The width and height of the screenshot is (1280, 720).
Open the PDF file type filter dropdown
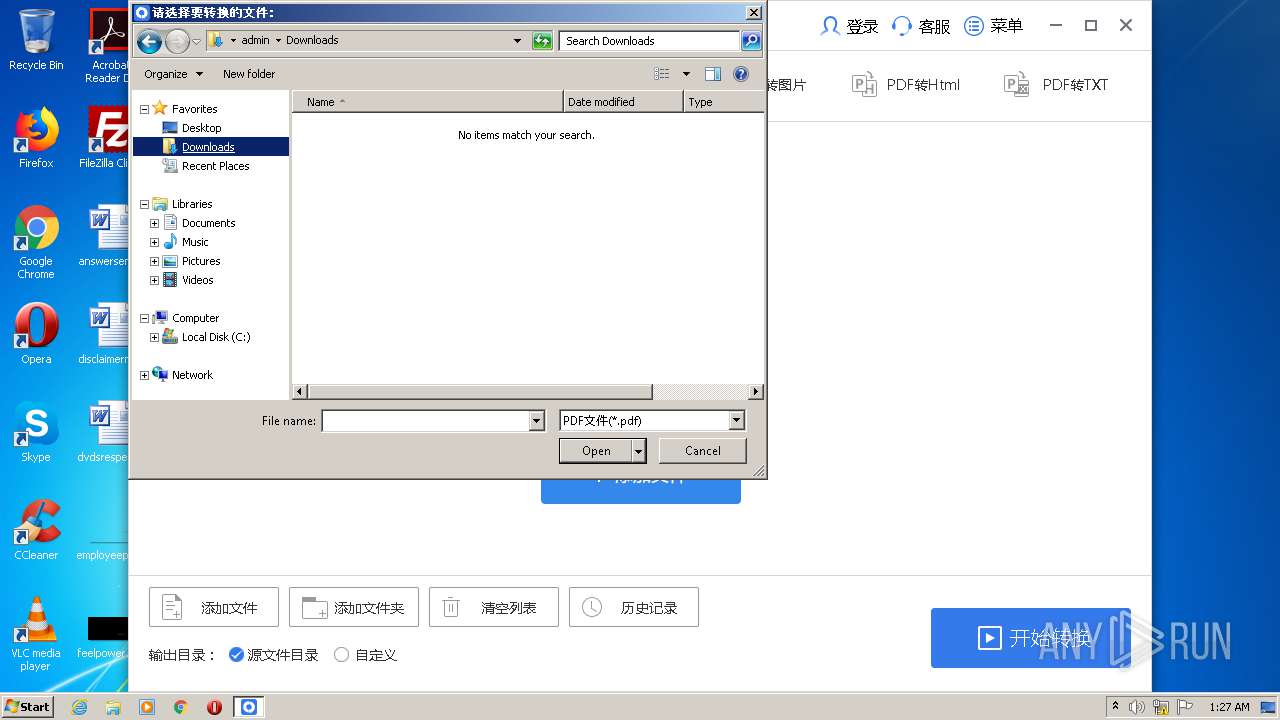click(x=737, y=421)
